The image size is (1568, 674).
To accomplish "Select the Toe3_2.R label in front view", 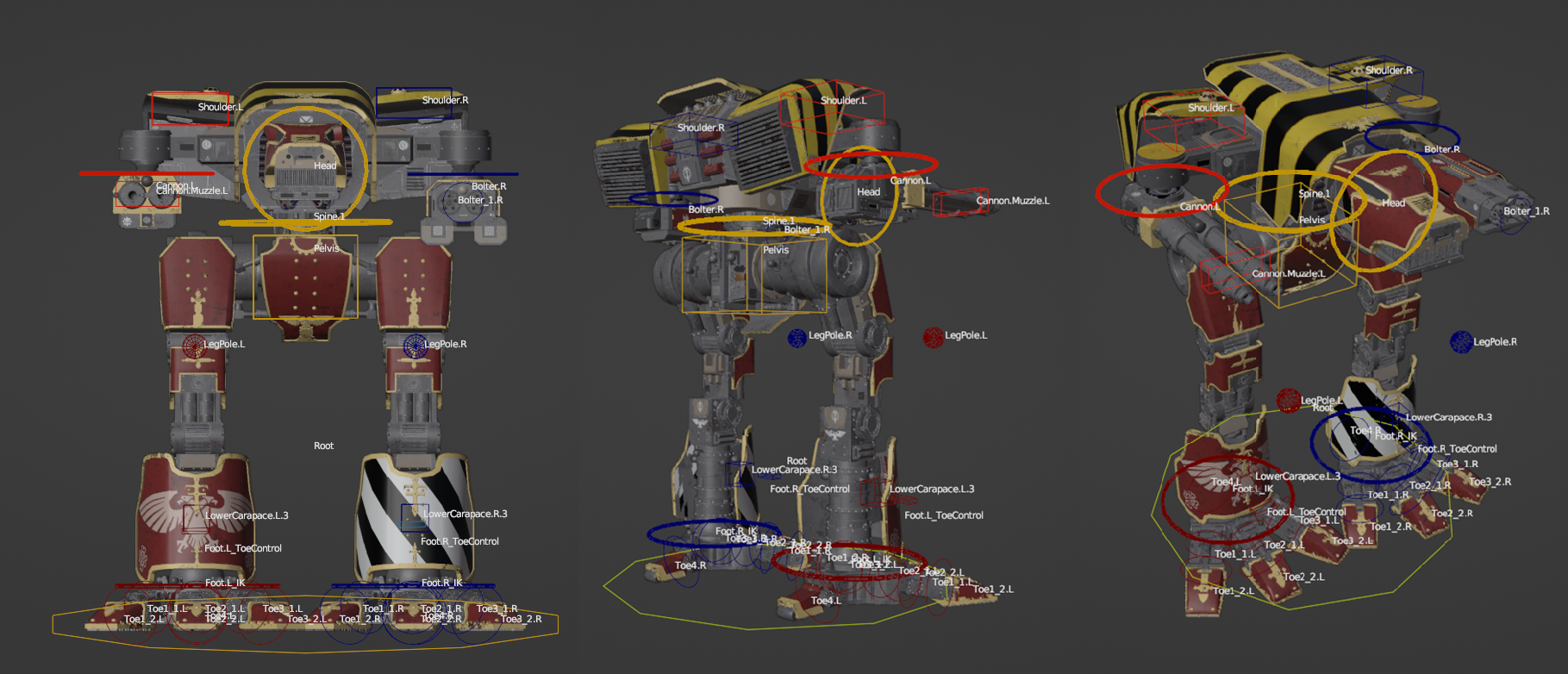I will click(x=522, y=619).
